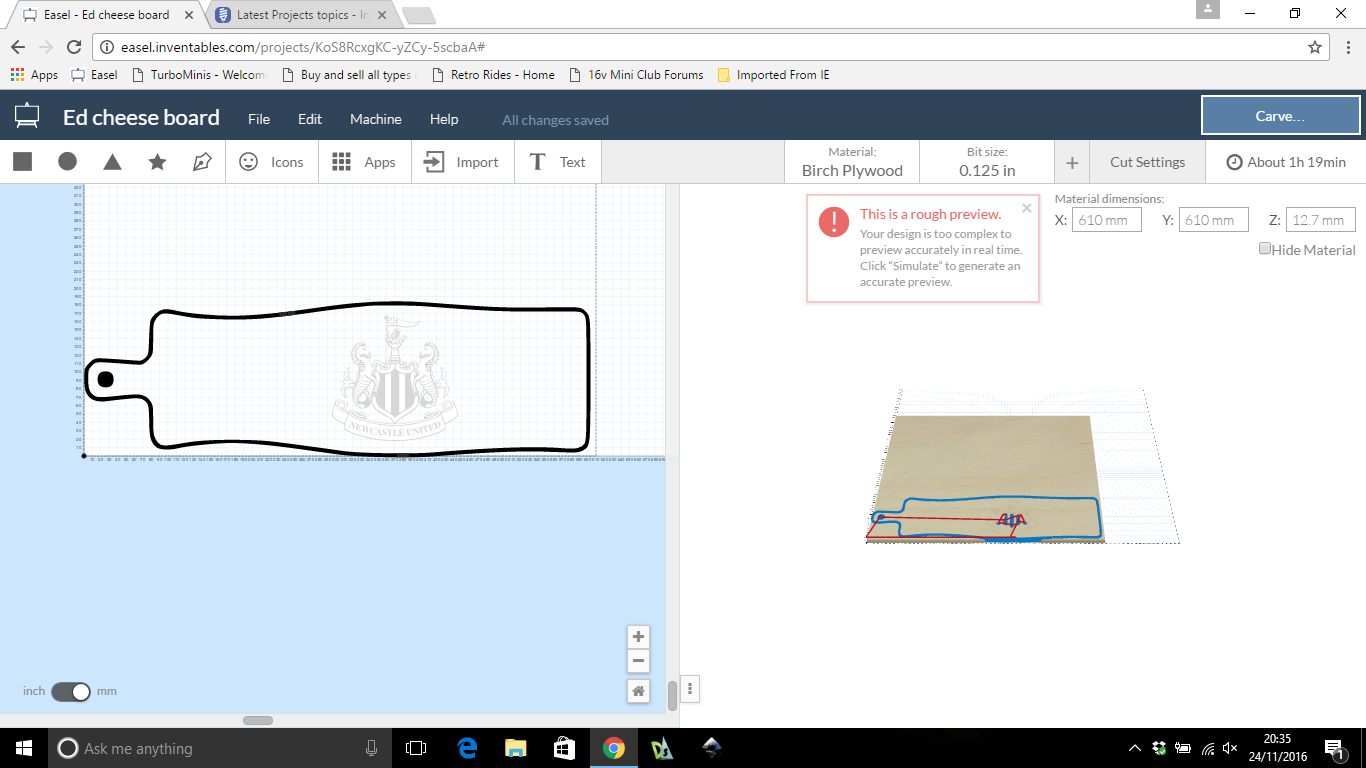Select the square shape tool
Viewport: 1366px width, 768px height.
point(22,162)
